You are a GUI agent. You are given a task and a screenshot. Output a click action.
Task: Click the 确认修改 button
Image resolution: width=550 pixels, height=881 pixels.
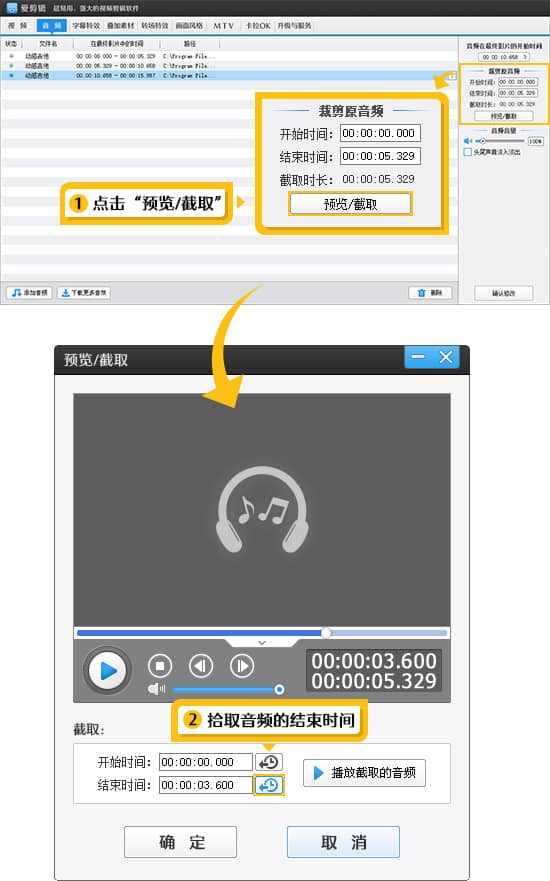coord(503,293)
